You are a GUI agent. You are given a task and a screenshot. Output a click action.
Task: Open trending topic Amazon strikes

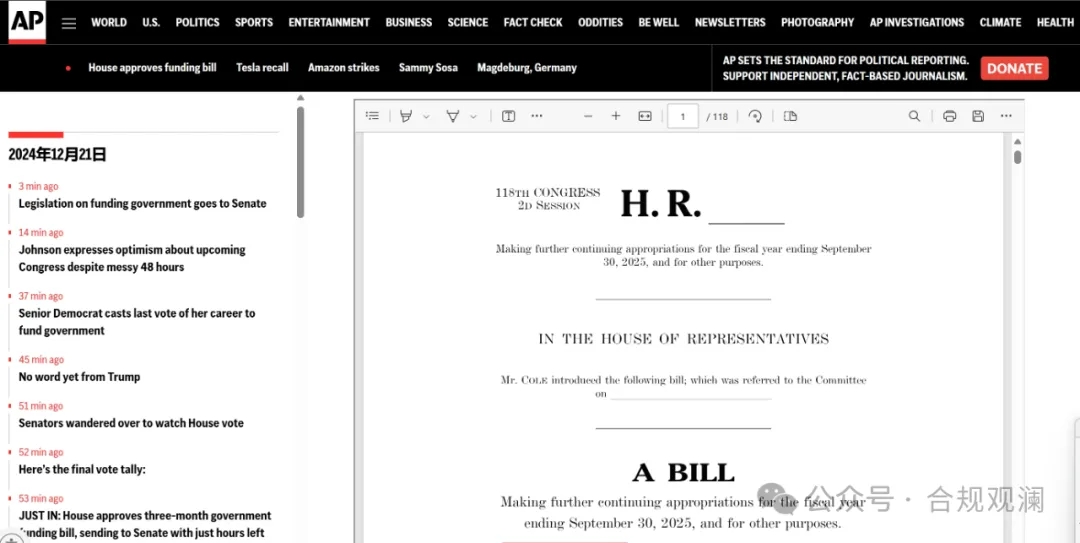click(344, 68)
